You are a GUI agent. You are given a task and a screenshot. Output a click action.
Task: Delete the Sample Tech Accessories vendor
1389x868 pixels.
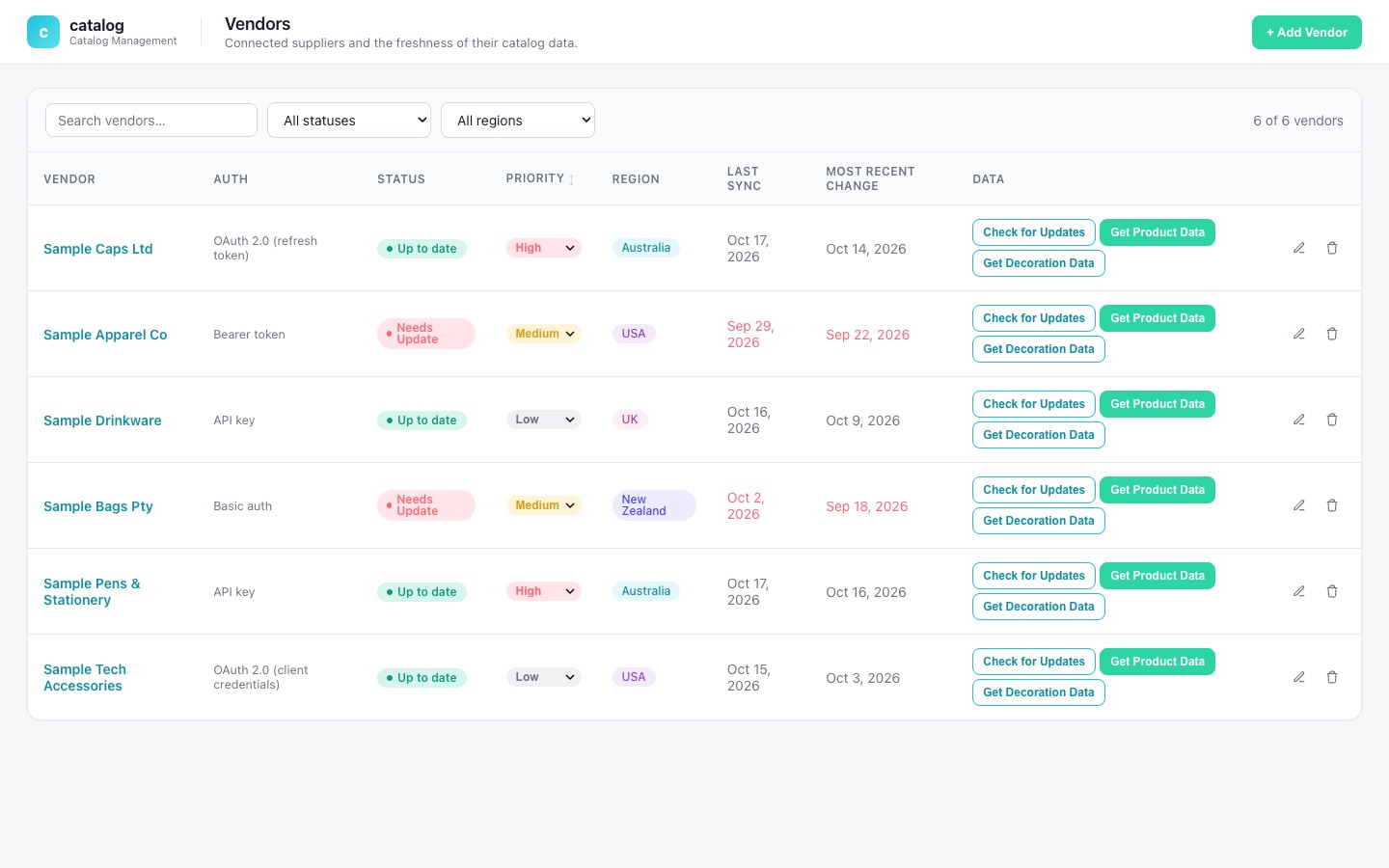pos(1332,677)
